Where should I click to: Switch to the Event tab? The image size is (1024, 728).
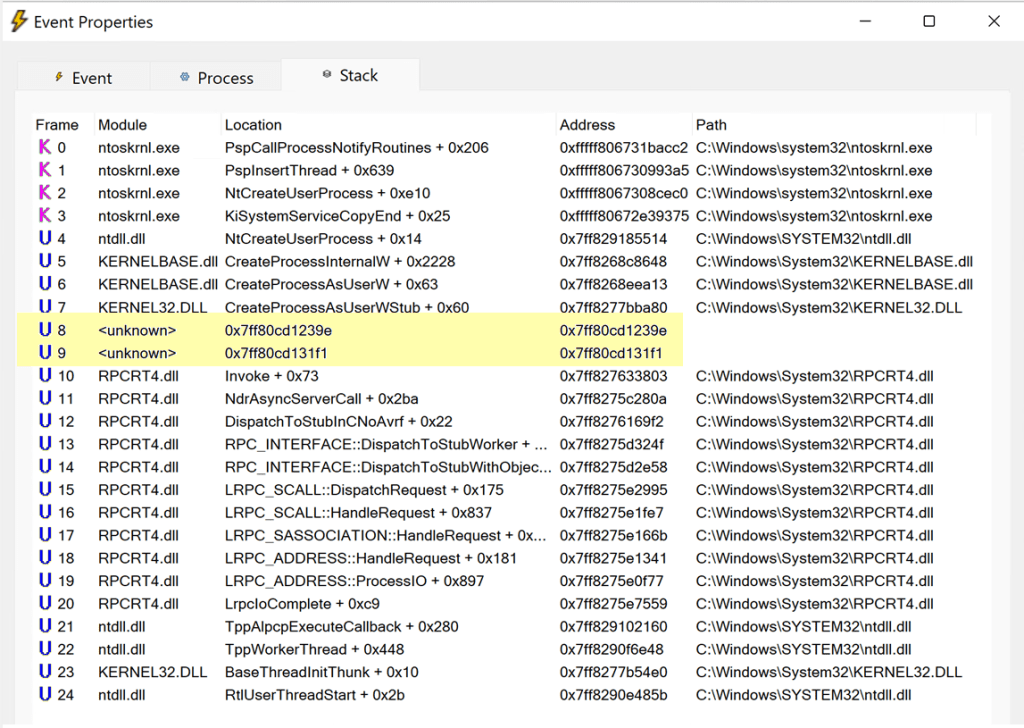(83, 78)
